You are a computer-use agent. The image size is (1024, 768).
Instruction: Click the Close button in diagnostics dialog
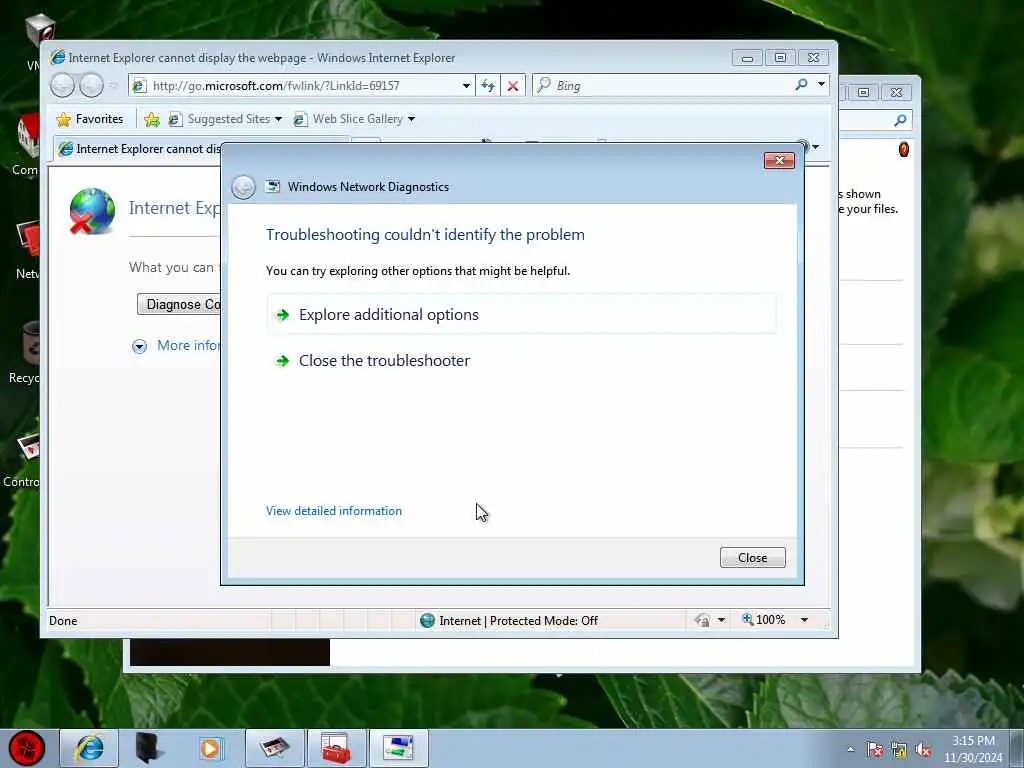coord(752,558)
